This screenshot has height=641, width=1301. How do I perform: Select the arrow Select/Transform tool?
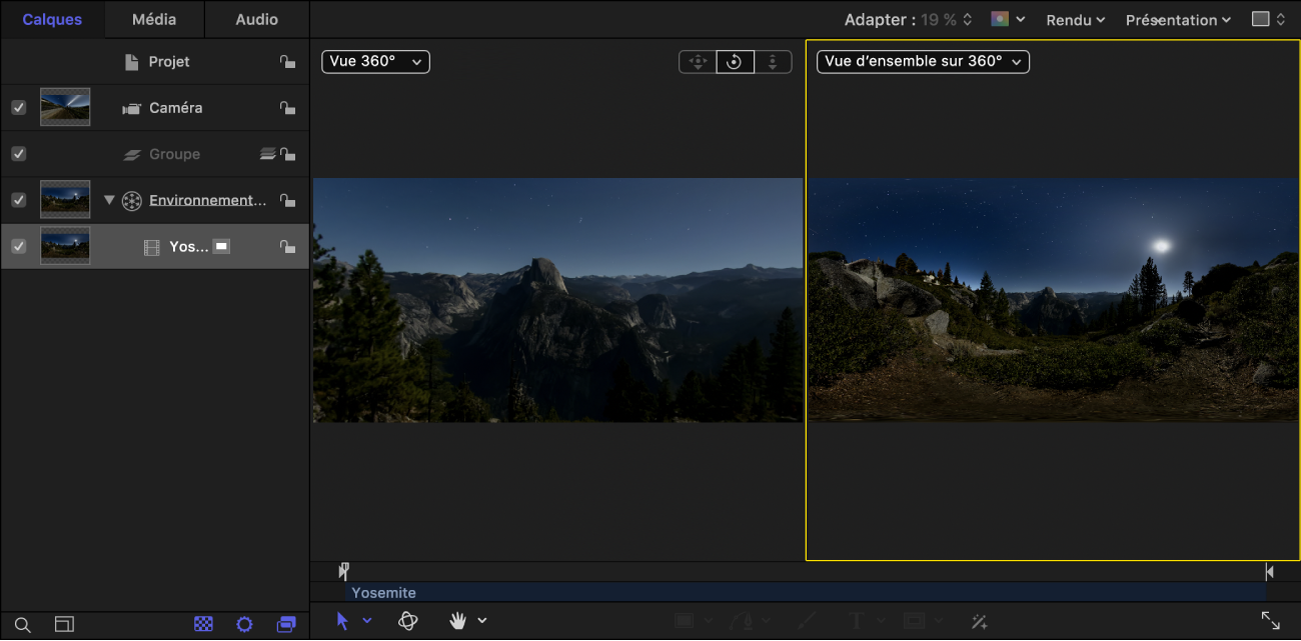(343, 621)
